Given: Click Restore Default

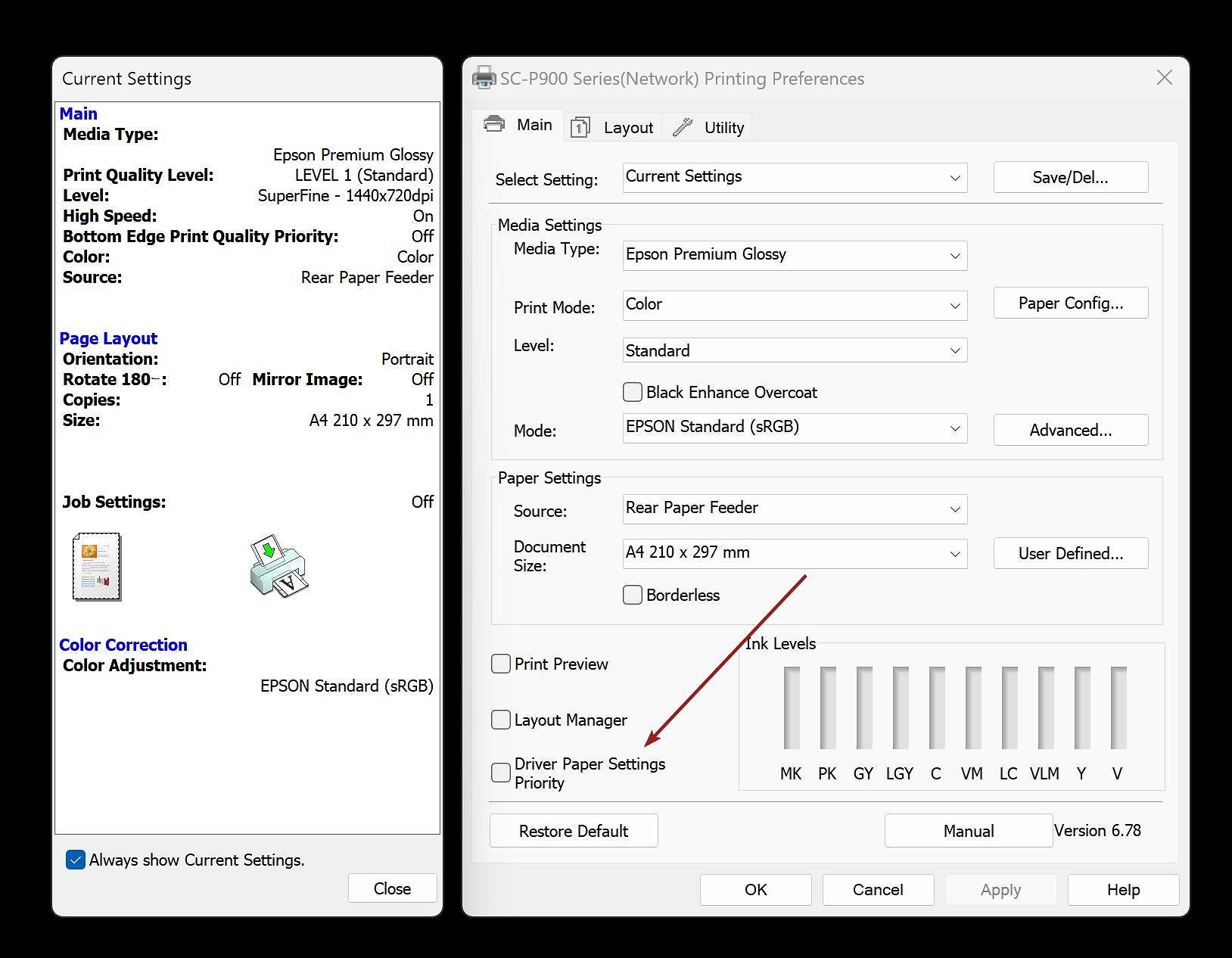Looking at the screenshot, I should [573, 830].
